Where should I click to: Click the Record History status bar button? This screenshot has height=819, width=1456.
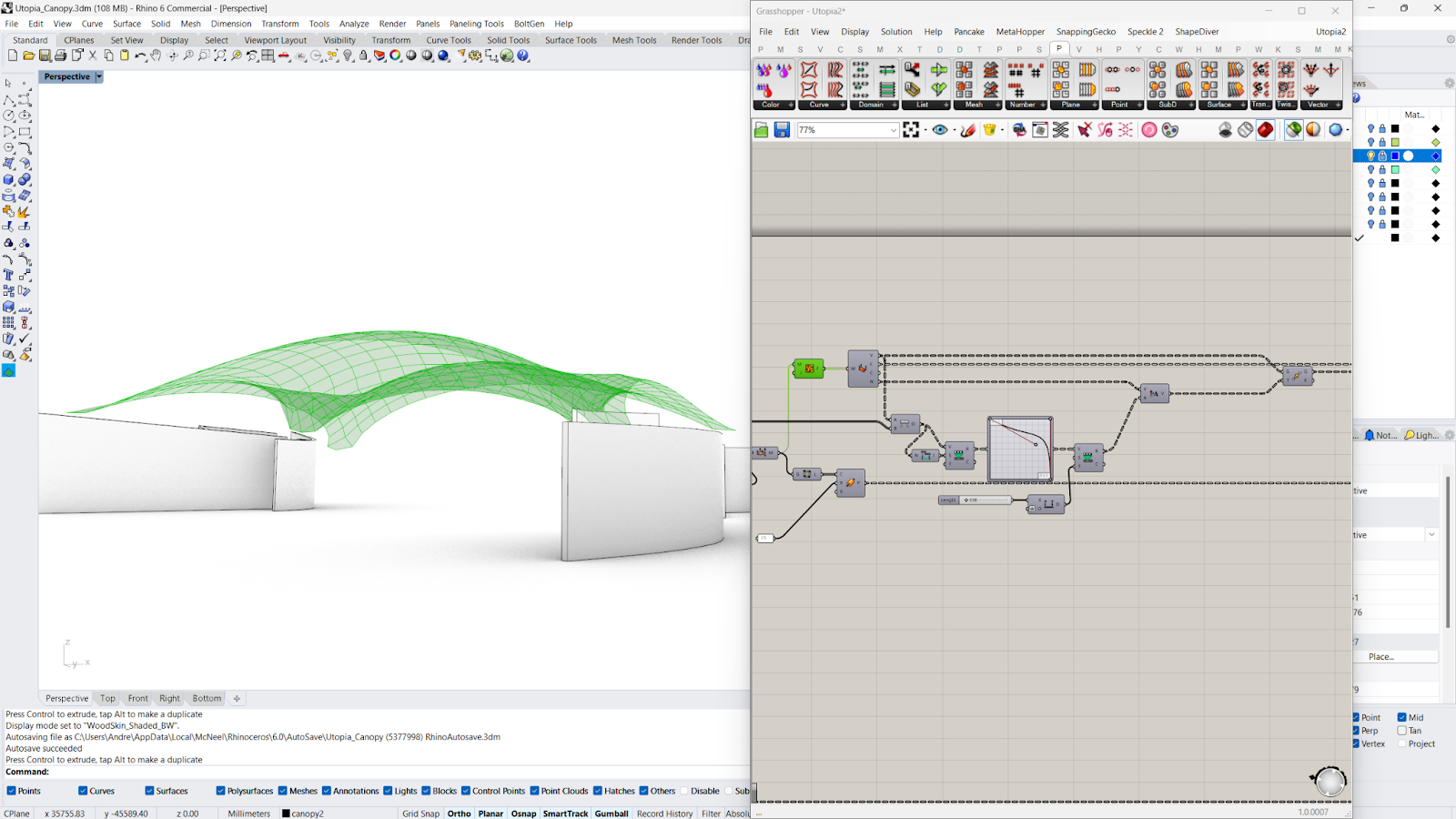click(664, 814)
